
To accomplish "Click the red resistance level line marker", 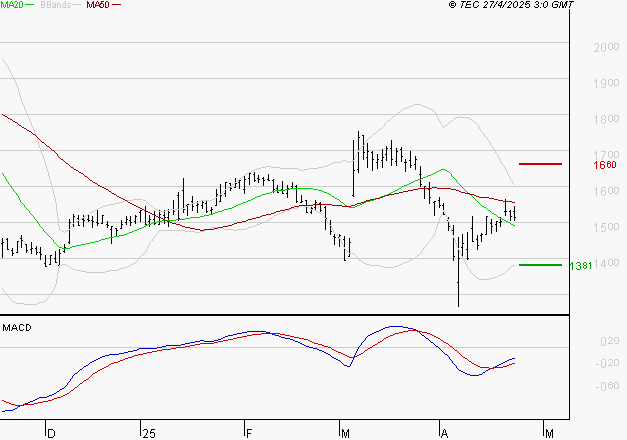I will tap(540, 164).
